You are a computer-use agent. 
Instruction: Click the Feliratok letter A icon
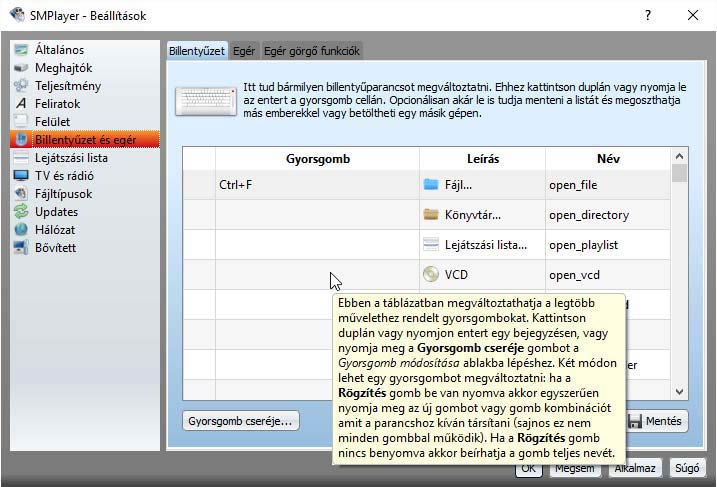click(21, 104)
